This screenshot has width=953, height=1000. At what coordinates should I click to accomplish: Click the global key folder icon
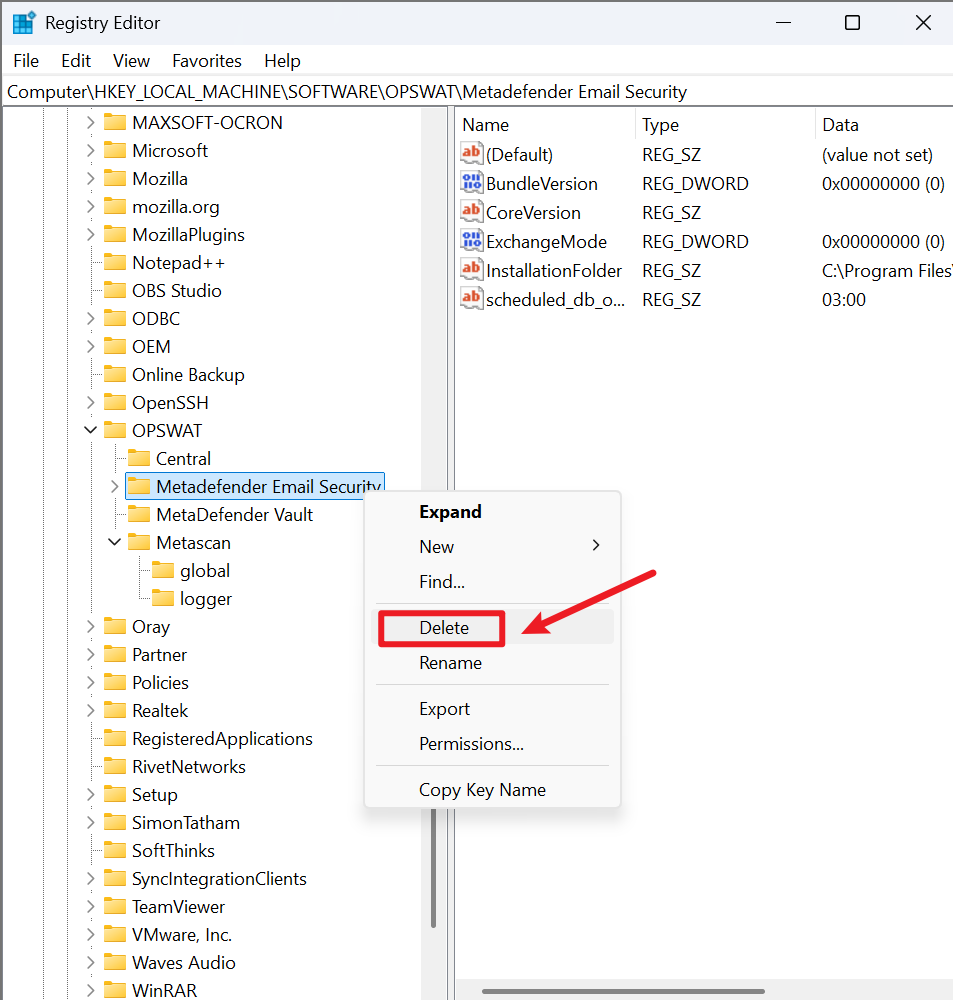click(163, 571)
